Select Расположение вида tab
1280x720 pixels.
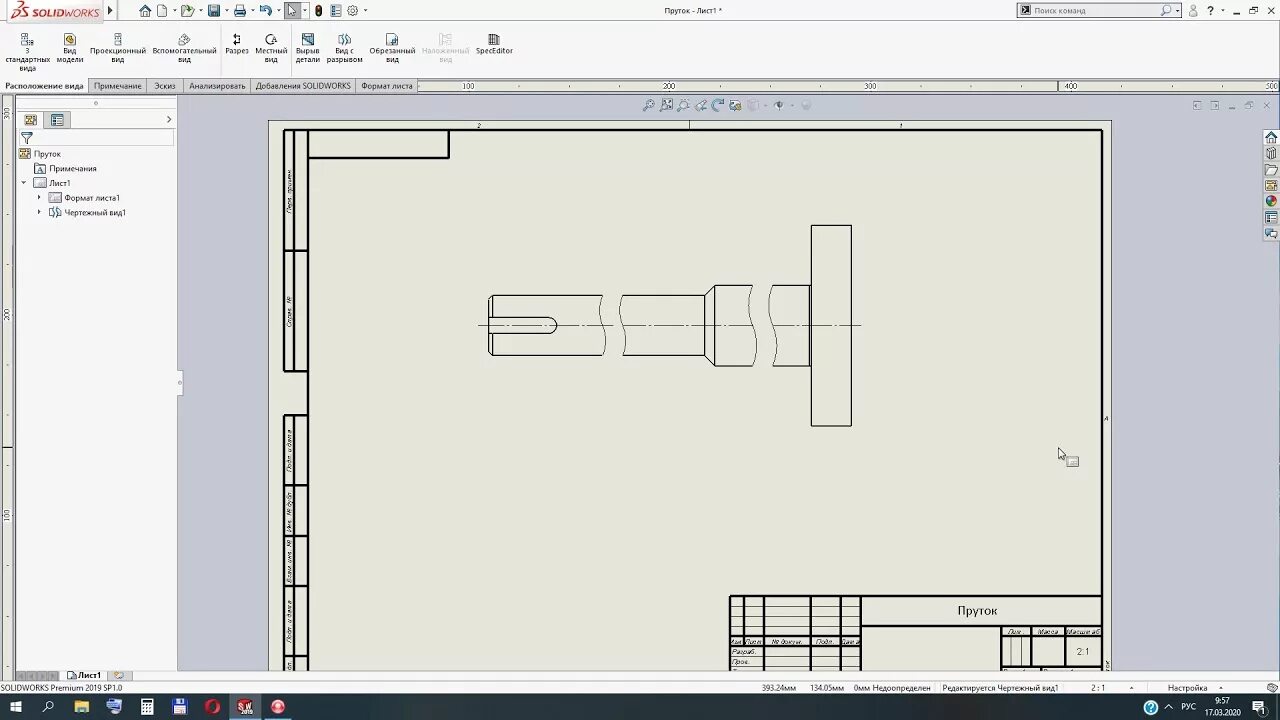(x=45, y=86)
